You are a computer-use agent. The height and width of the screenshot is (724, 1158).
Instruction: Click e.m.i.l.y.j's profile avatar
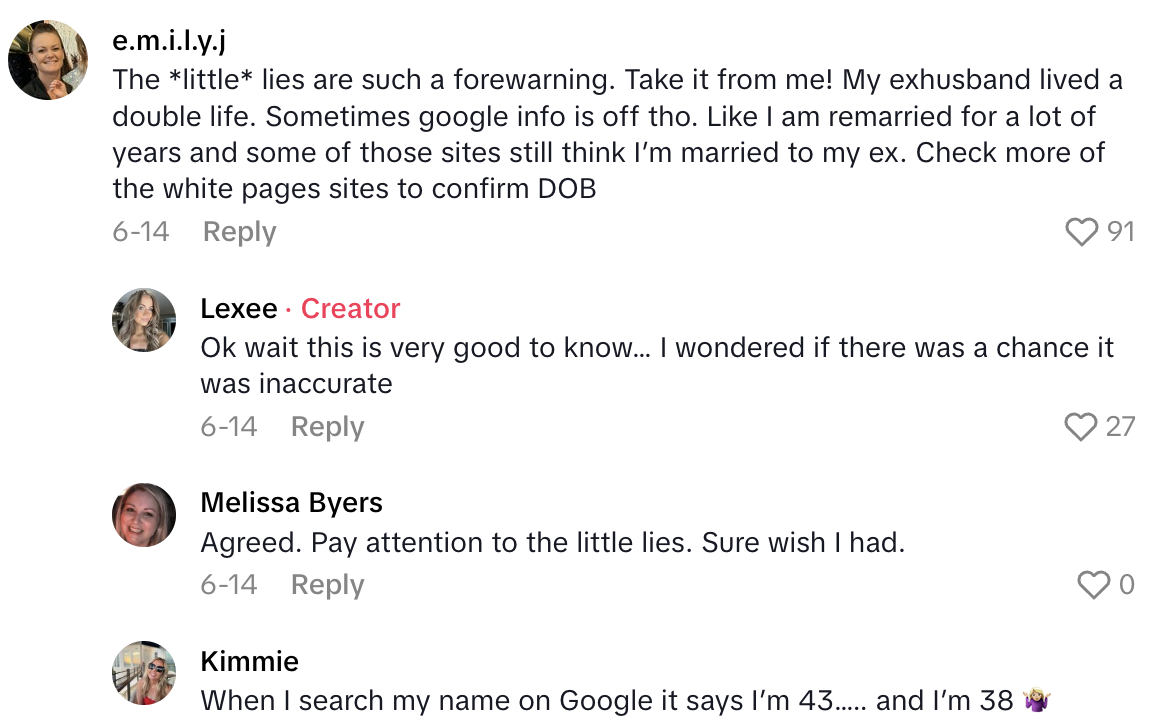(48, 59)
